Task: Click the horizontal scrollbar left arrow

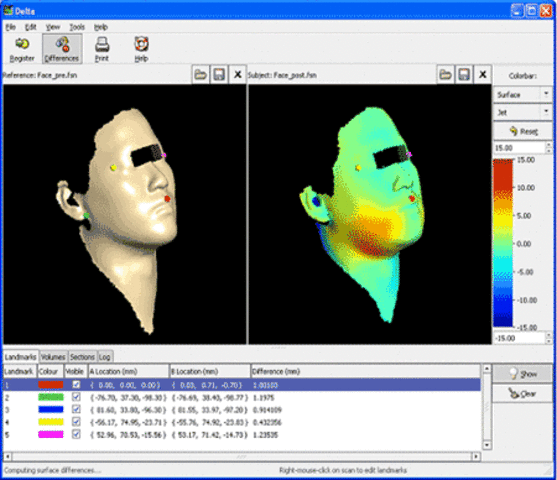Action: click(7, 456)
